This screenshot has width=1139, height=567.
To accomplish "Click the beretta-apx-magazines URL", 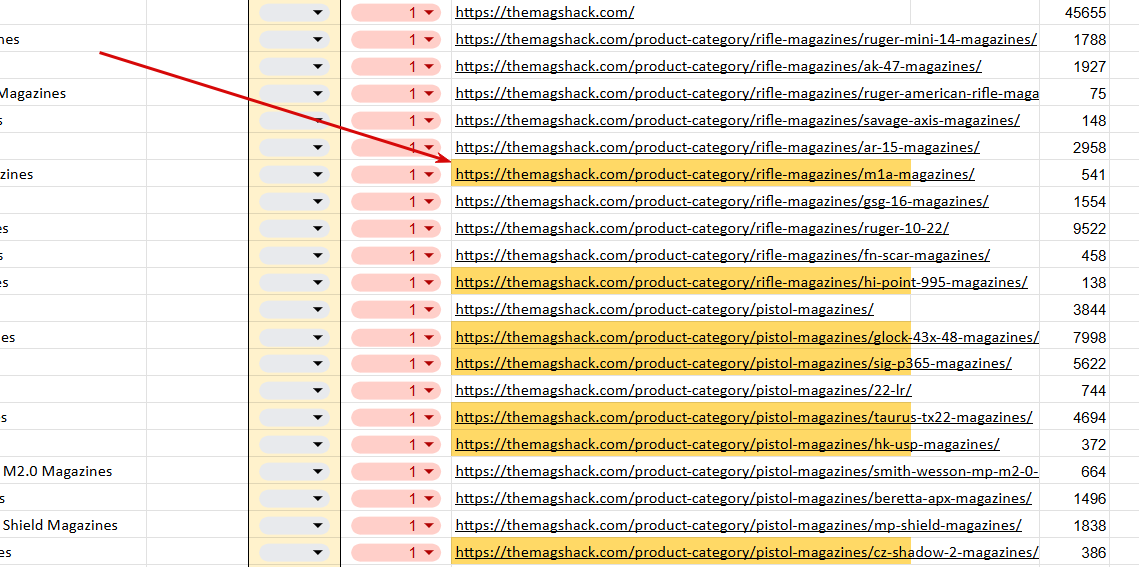I will [744, 498].
